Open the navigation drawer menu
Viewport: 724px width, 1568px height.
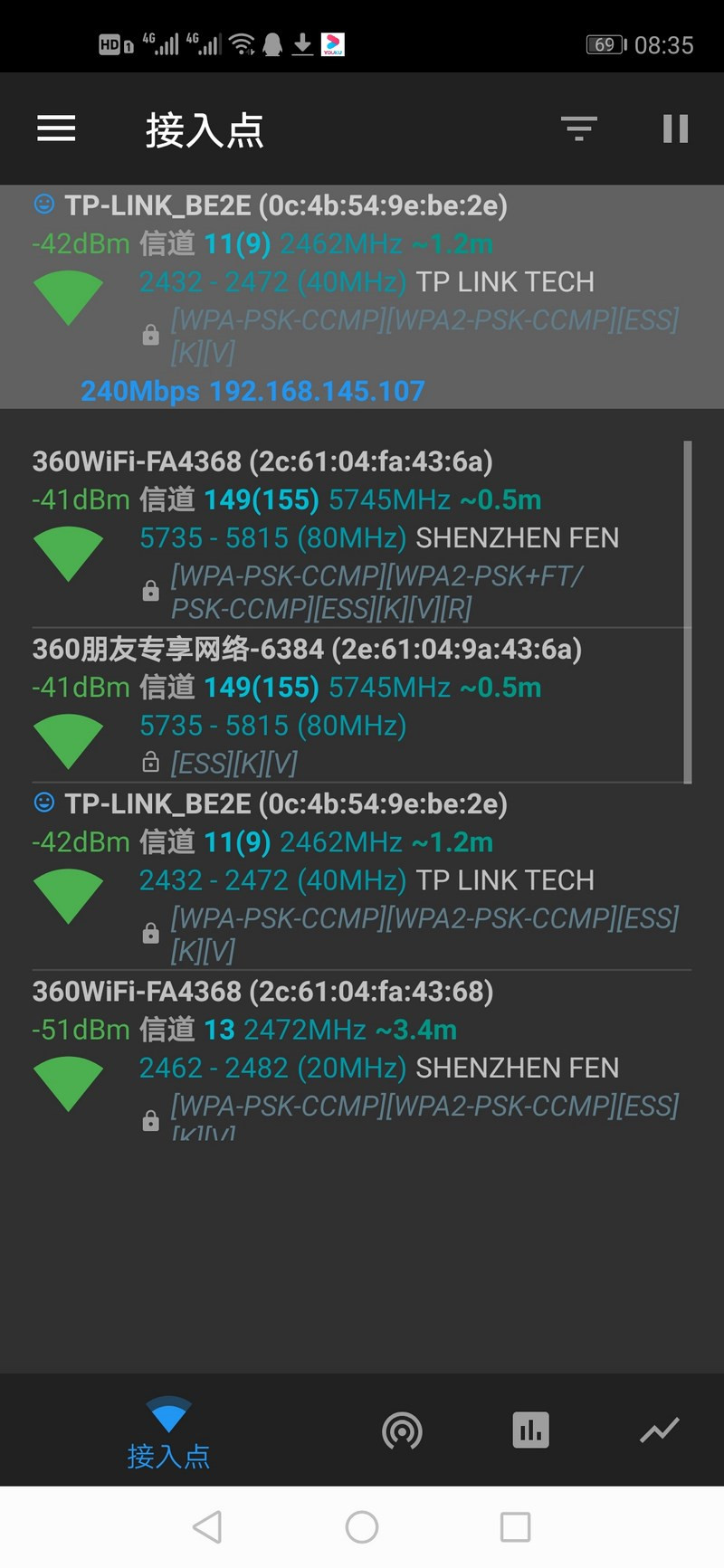pyautogui.click(x=55, y=128)
